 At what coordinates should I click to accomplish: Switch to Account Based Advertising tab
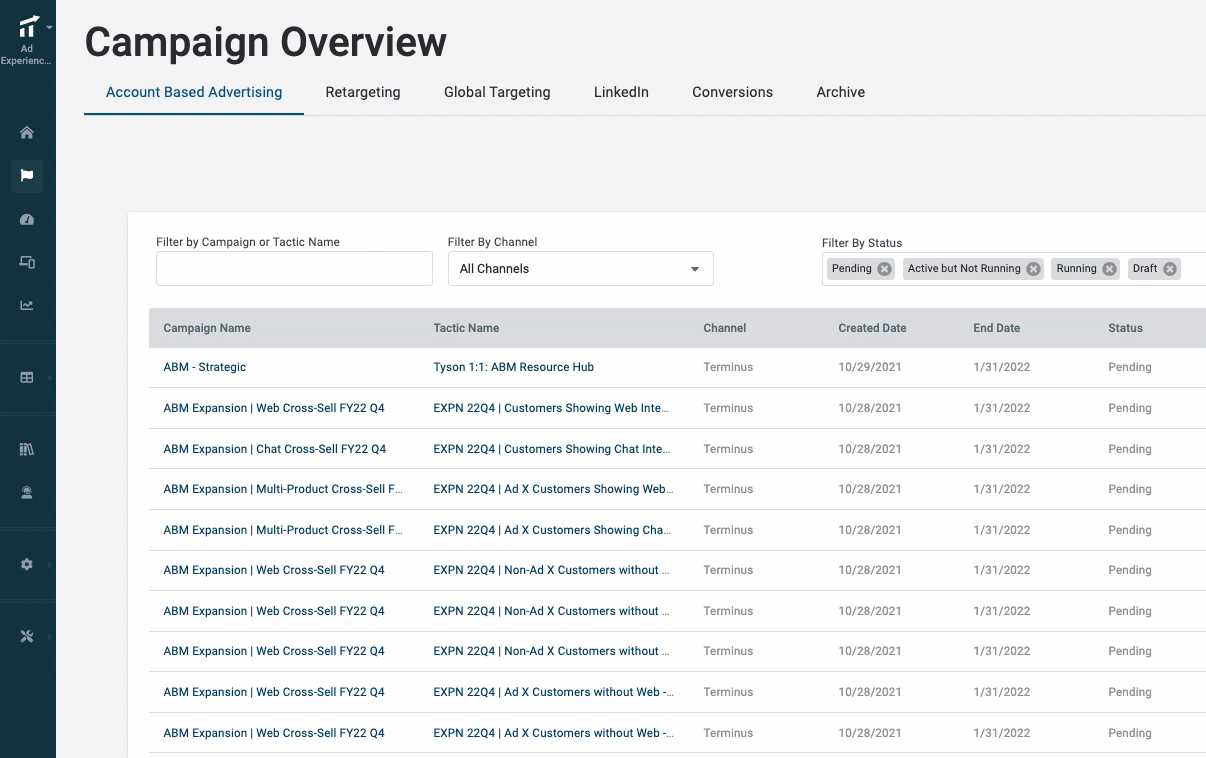point(194,92)
